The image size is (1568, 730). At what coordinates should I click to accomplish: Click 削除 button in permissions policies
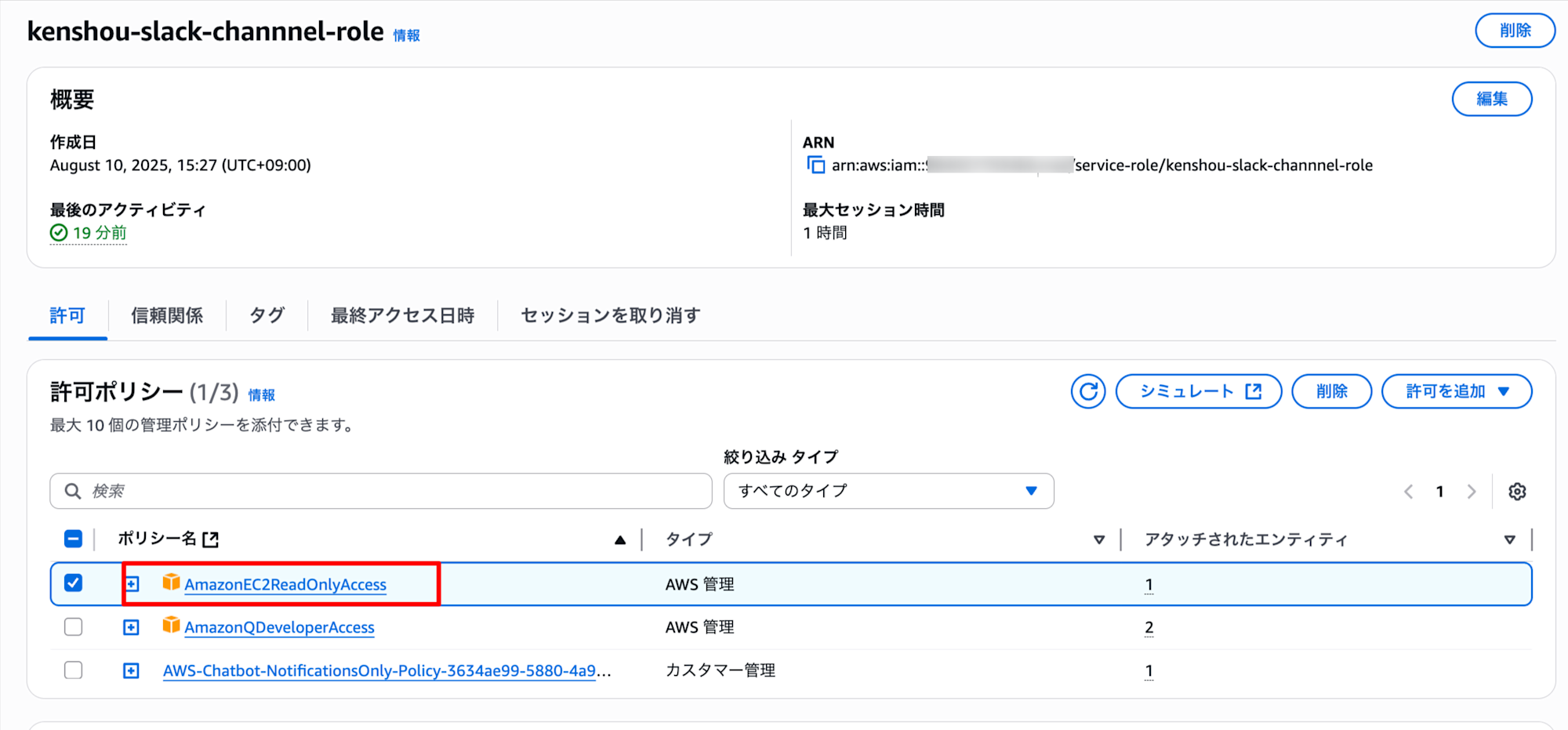tap(1332, 391)
